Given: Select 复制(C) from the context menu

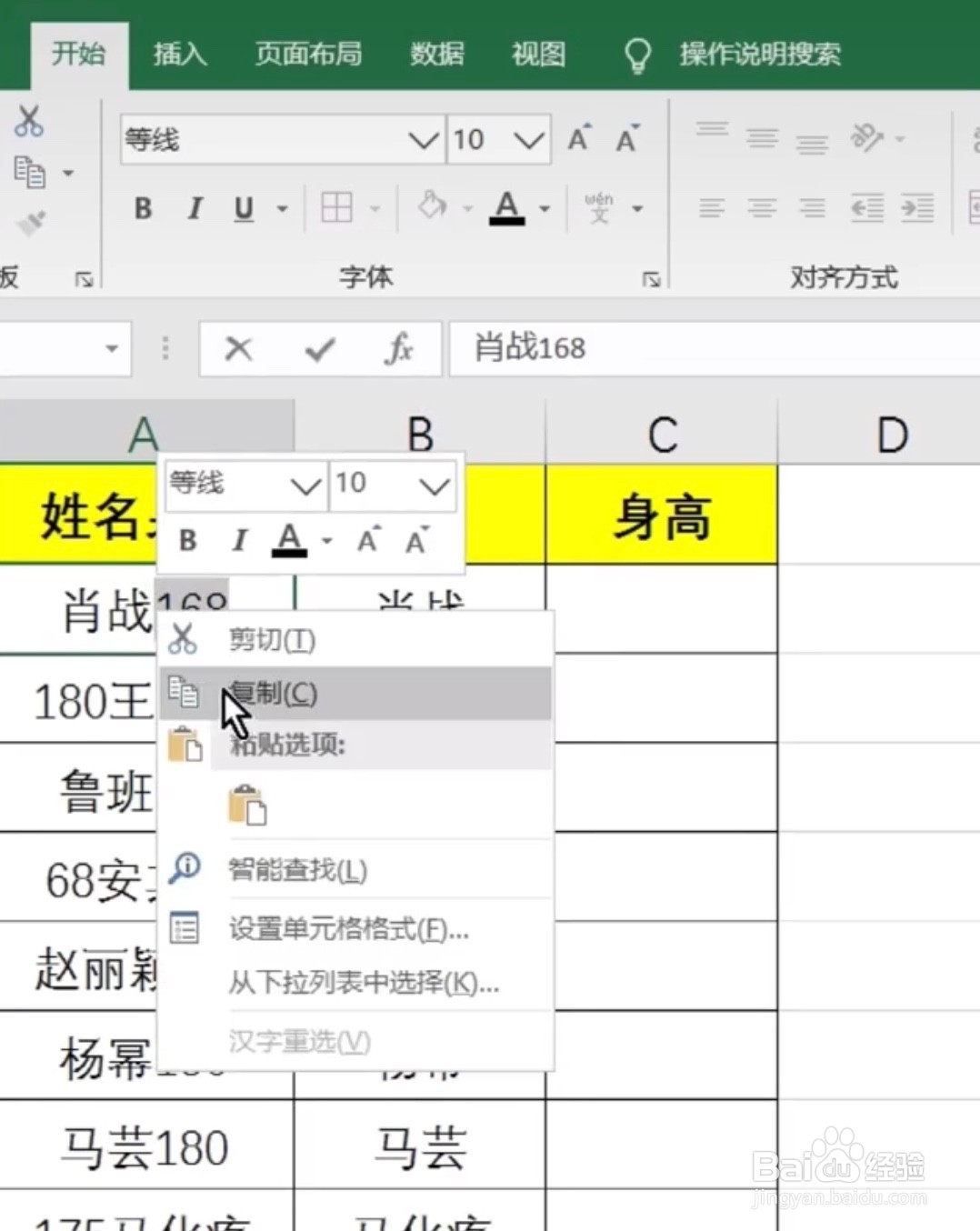Looking at the screenshot, I should (x=273, y=693).
